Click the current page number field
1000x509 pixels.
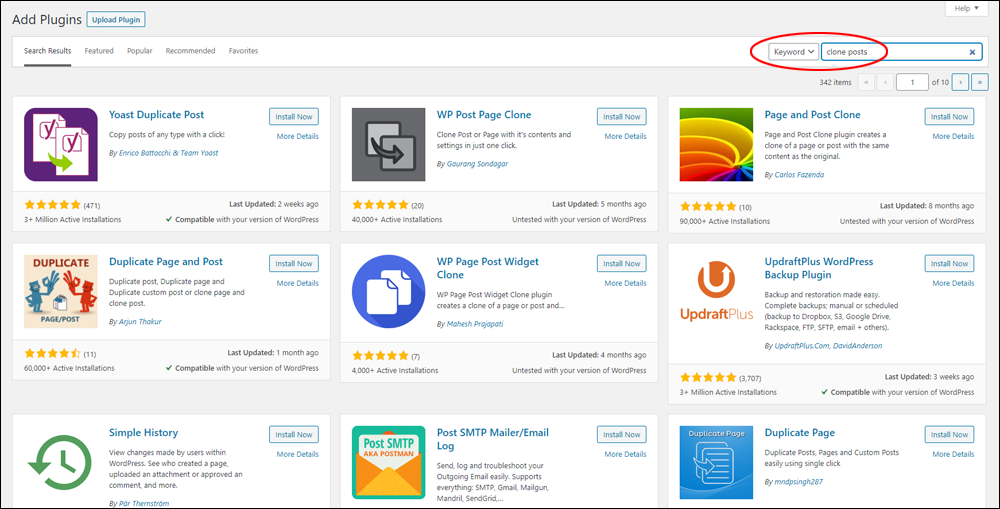(912, 82)
